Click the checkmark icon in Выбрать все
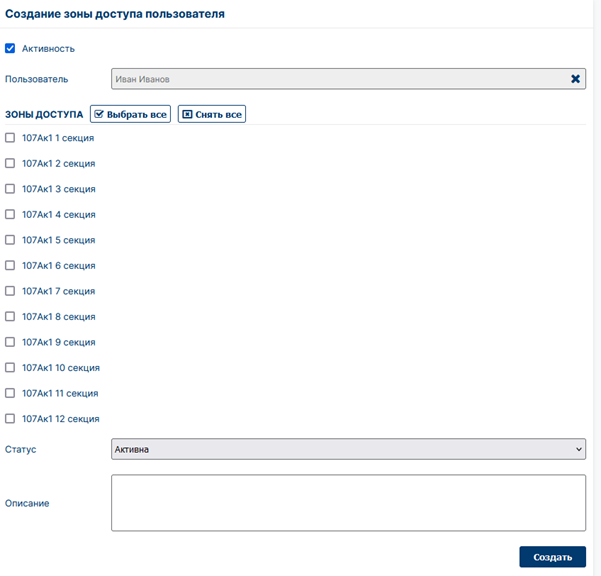Screen dimensions: 601x576 tap(99, 114)
